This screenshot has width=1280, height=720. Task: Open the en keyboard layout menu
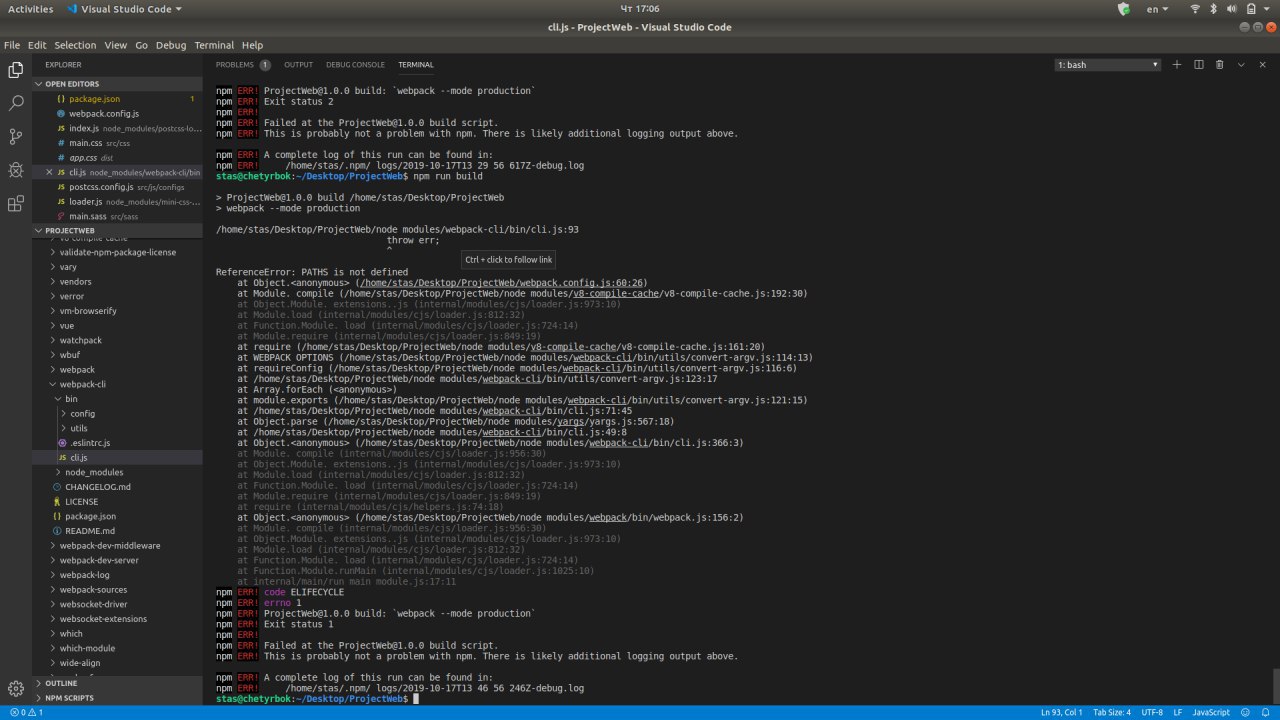1158,9
